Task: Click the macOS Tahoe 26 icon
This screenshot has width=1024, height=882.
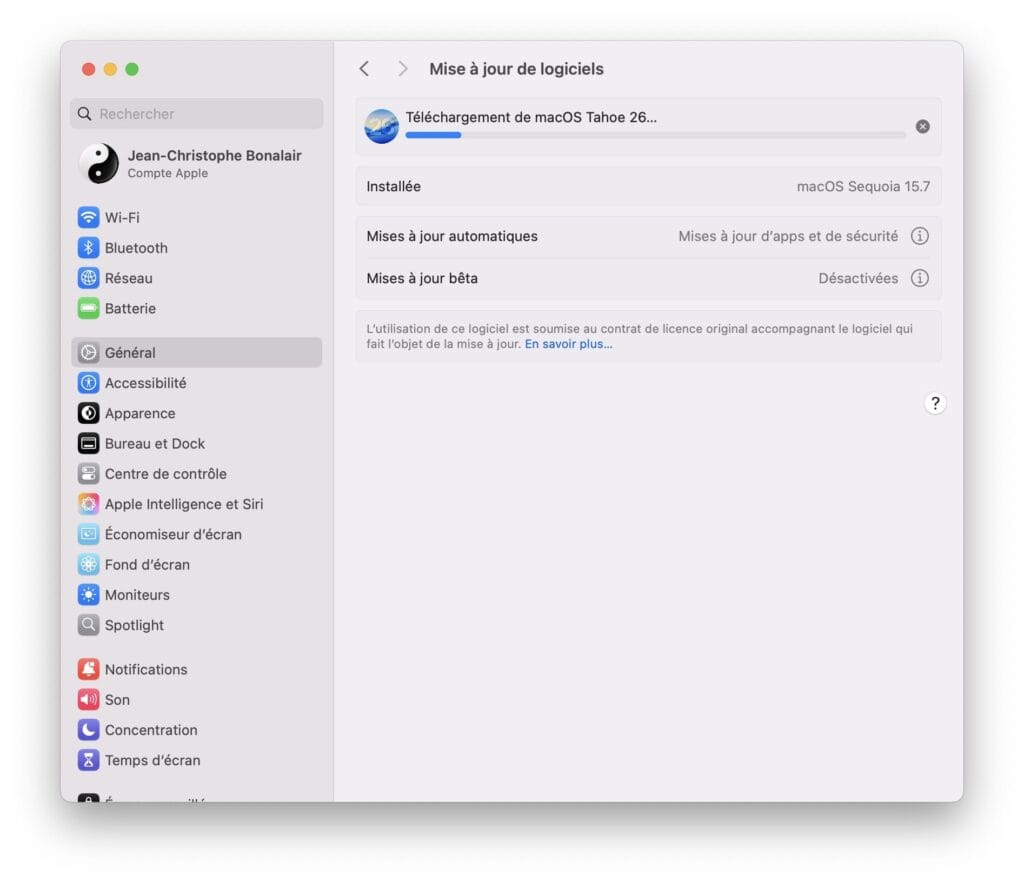Action: pyautogui.click(x=381, y=127)
